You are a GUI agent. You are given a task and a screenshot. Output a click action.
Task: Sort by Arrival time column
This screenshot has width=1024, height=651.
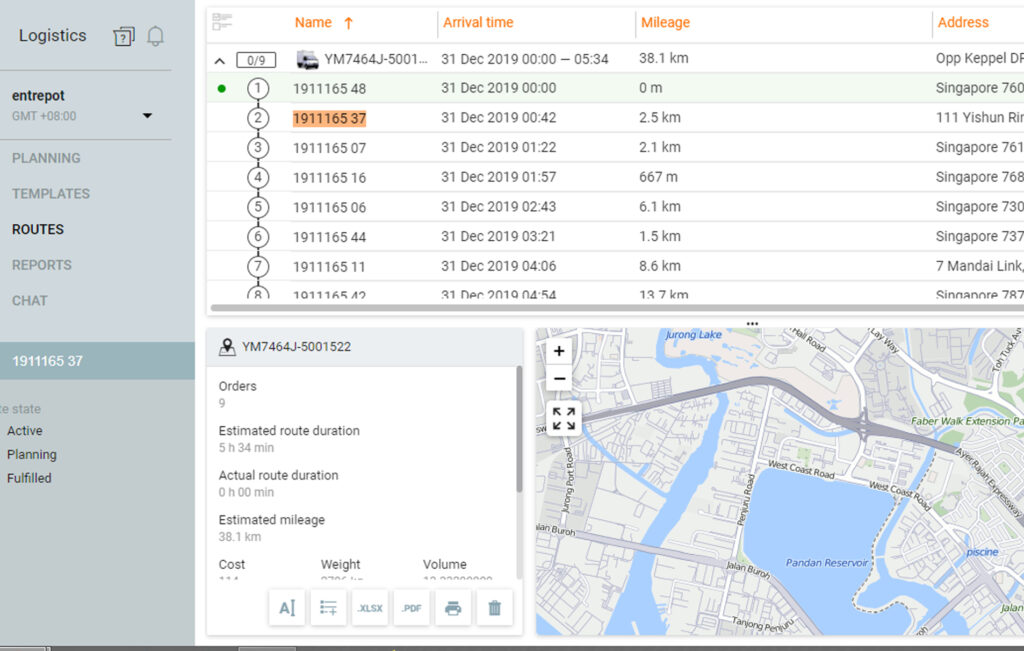(478, 23)
